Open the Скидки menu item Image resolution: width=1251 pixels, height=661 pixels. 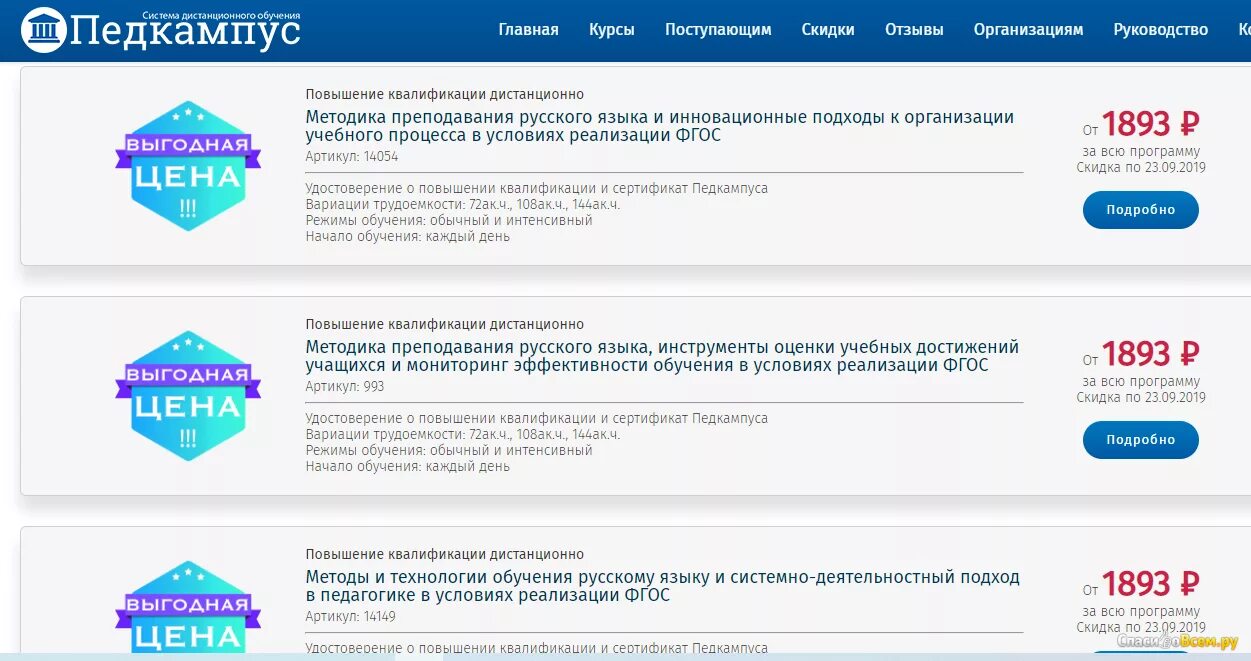(x=828, y=30)
